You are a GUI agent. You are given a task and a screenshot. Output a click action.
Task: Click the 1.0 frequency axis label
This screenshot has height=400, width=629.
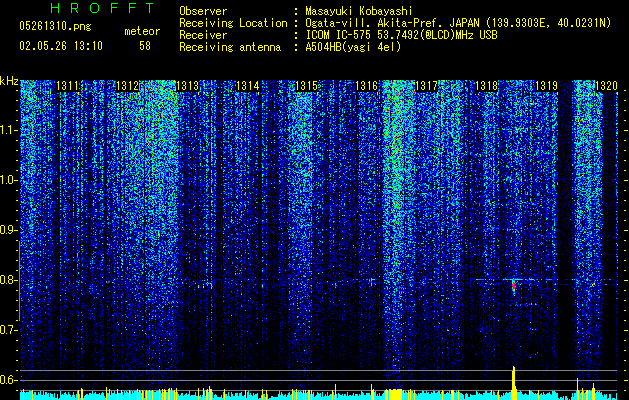9,180
